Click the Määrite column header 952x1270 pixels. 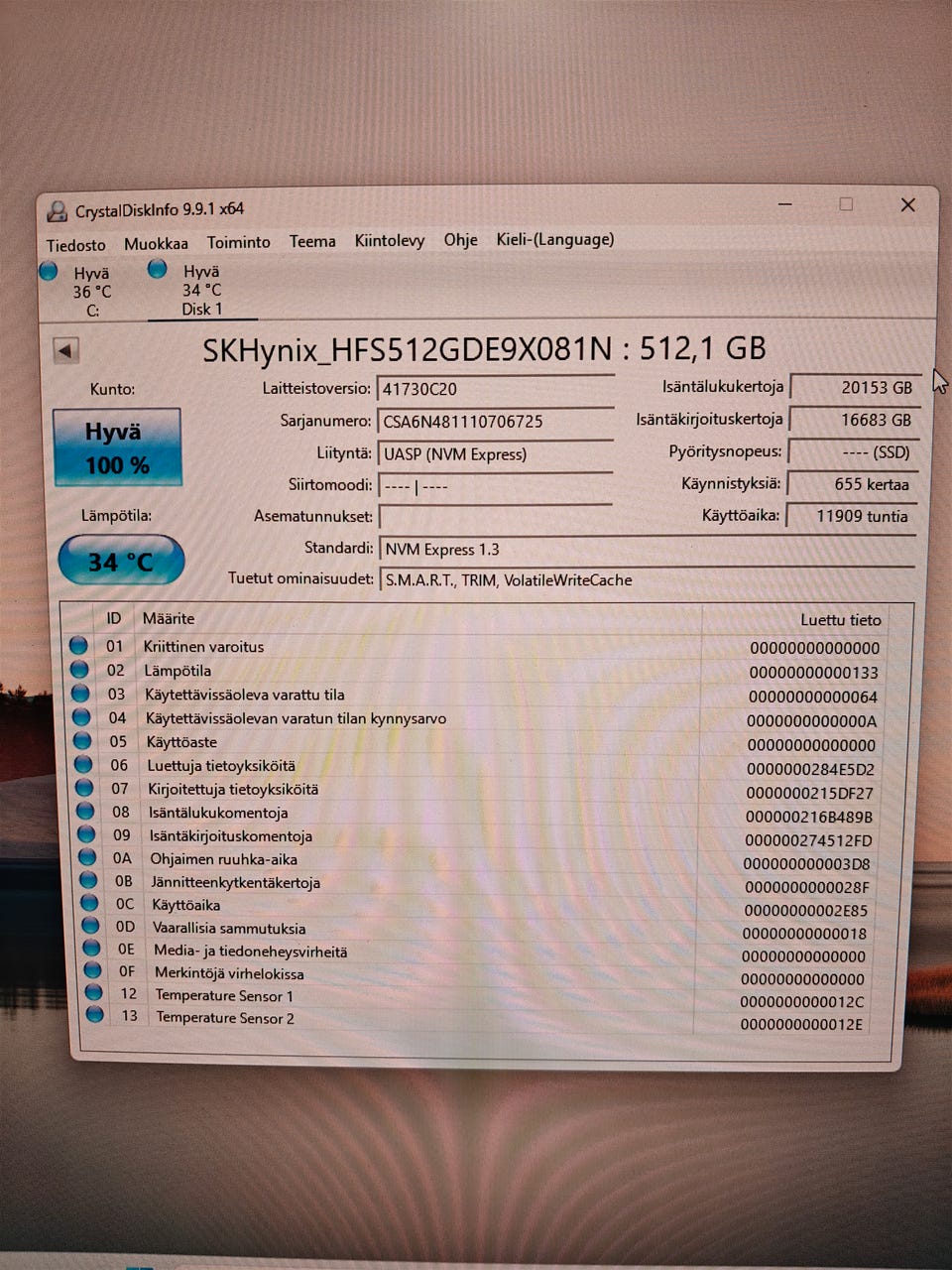(x=169, y=618)
